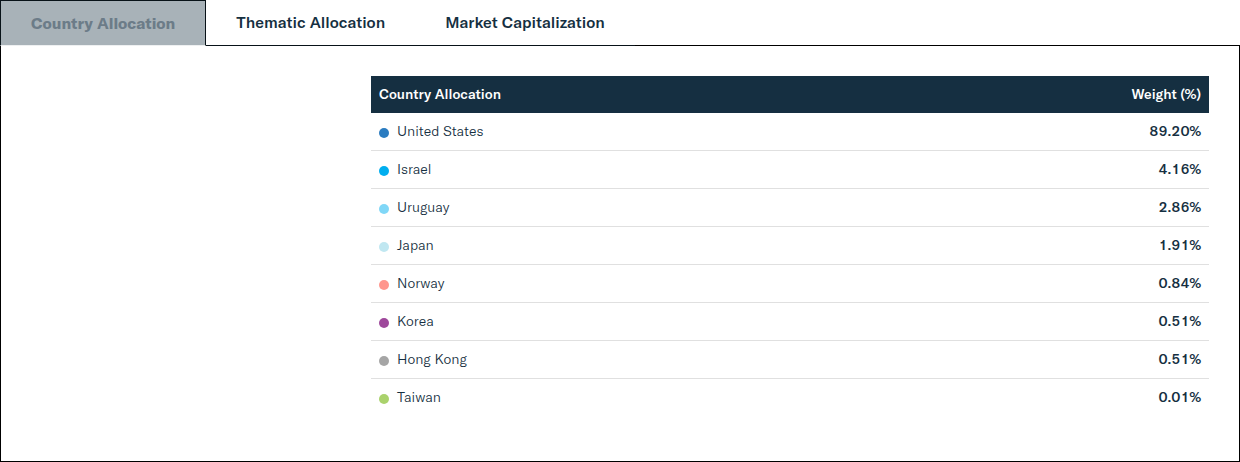The width and height of the screenshot is (1240, 462).
Task: Select the Hong Kong row label
Action: tap(432, 360)
